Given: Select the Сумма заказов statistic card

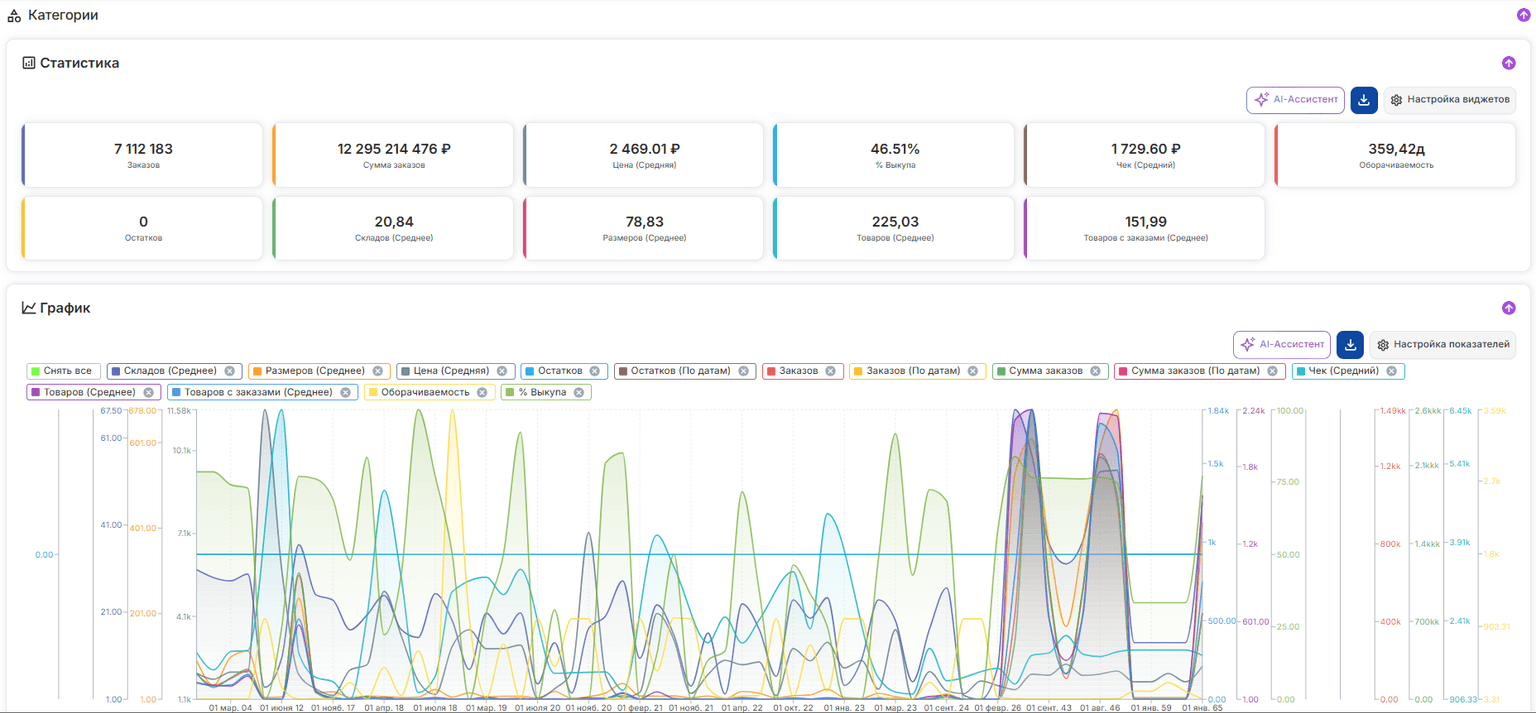Looking at the screenshot, I should (x=393, y=155).
